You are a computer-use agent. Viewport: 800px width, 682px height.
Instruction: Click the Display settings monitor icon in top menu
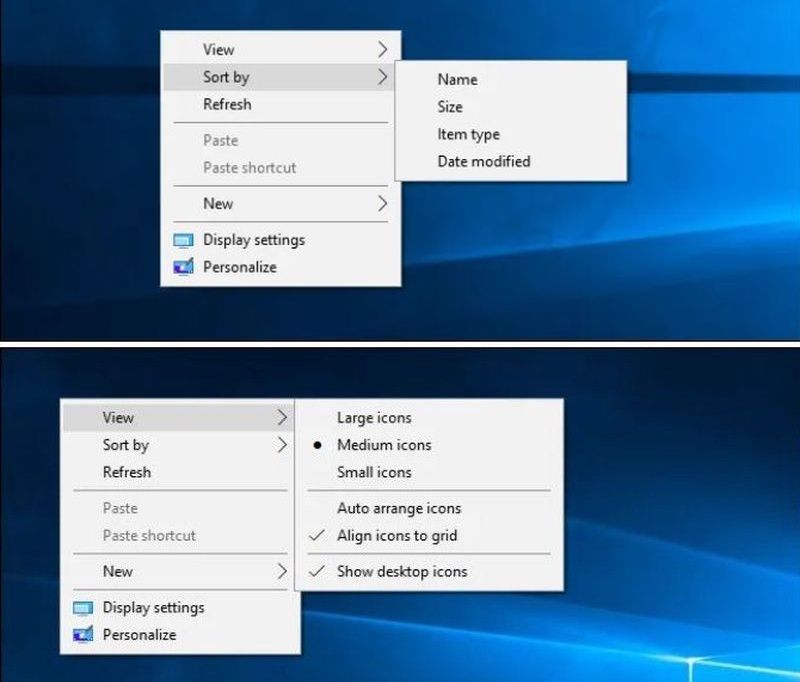tap(183, 240)
